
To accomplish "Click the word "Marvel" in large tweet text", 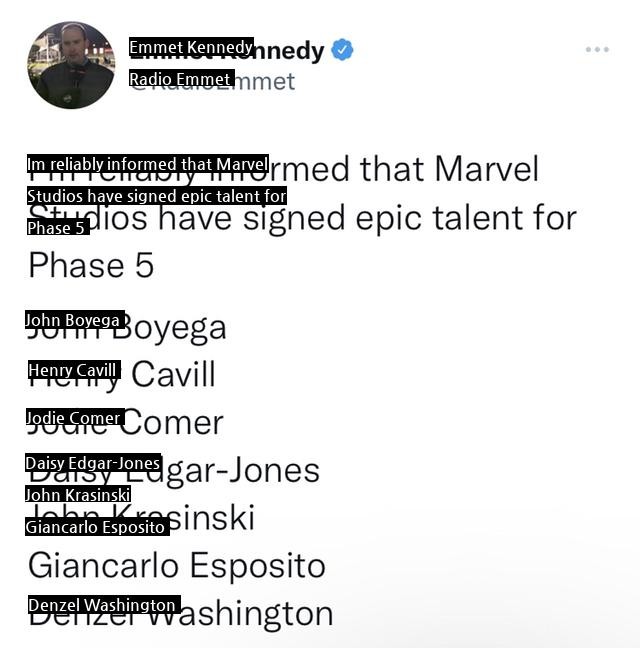I will [x=485, y=169].
